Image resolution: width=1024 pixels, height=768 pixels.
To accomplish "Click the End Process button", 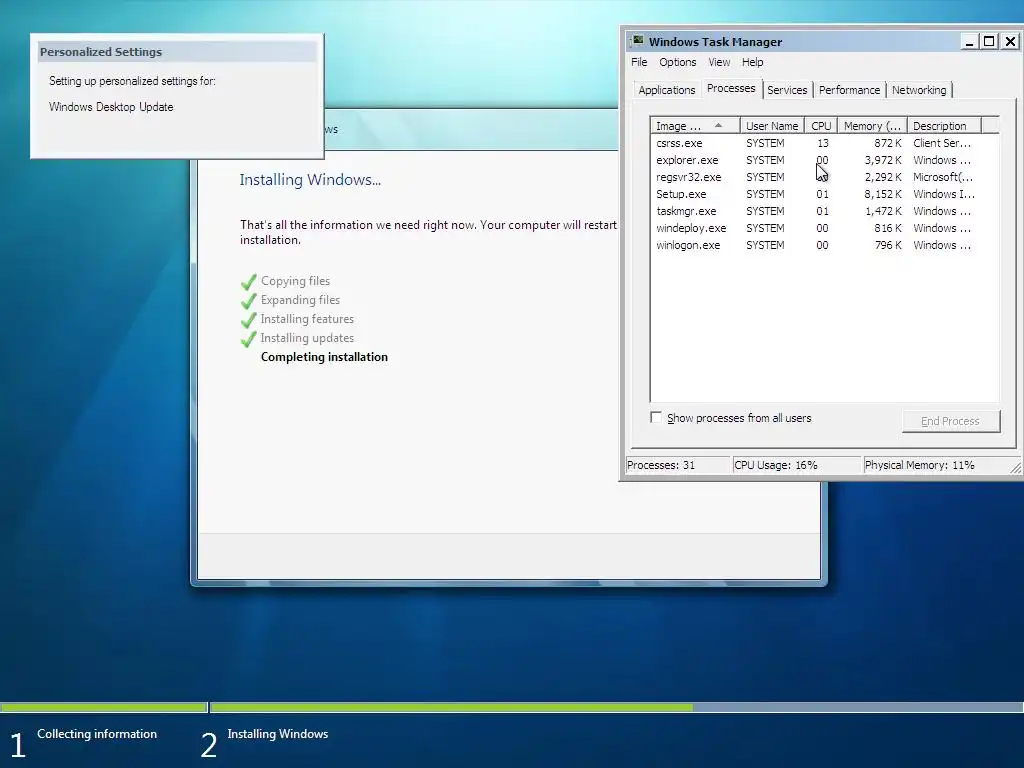I will point(950,421).
